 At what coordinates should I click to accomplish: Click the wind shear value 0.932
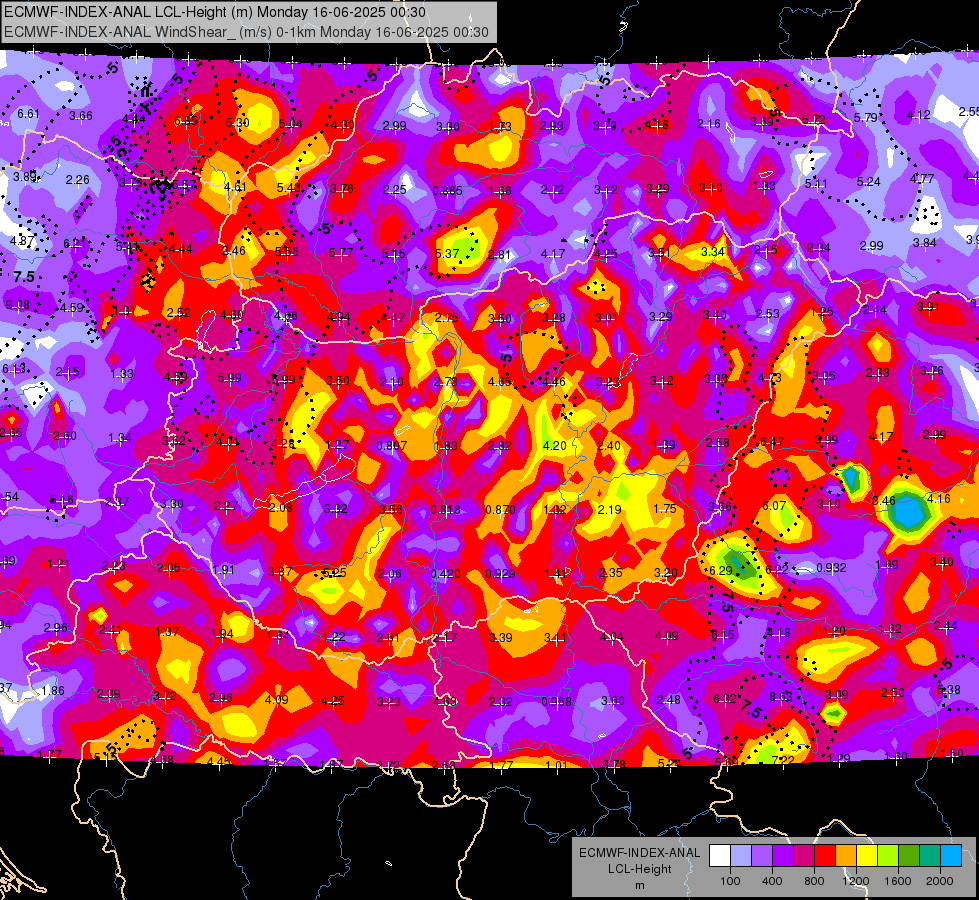[832, 568]
